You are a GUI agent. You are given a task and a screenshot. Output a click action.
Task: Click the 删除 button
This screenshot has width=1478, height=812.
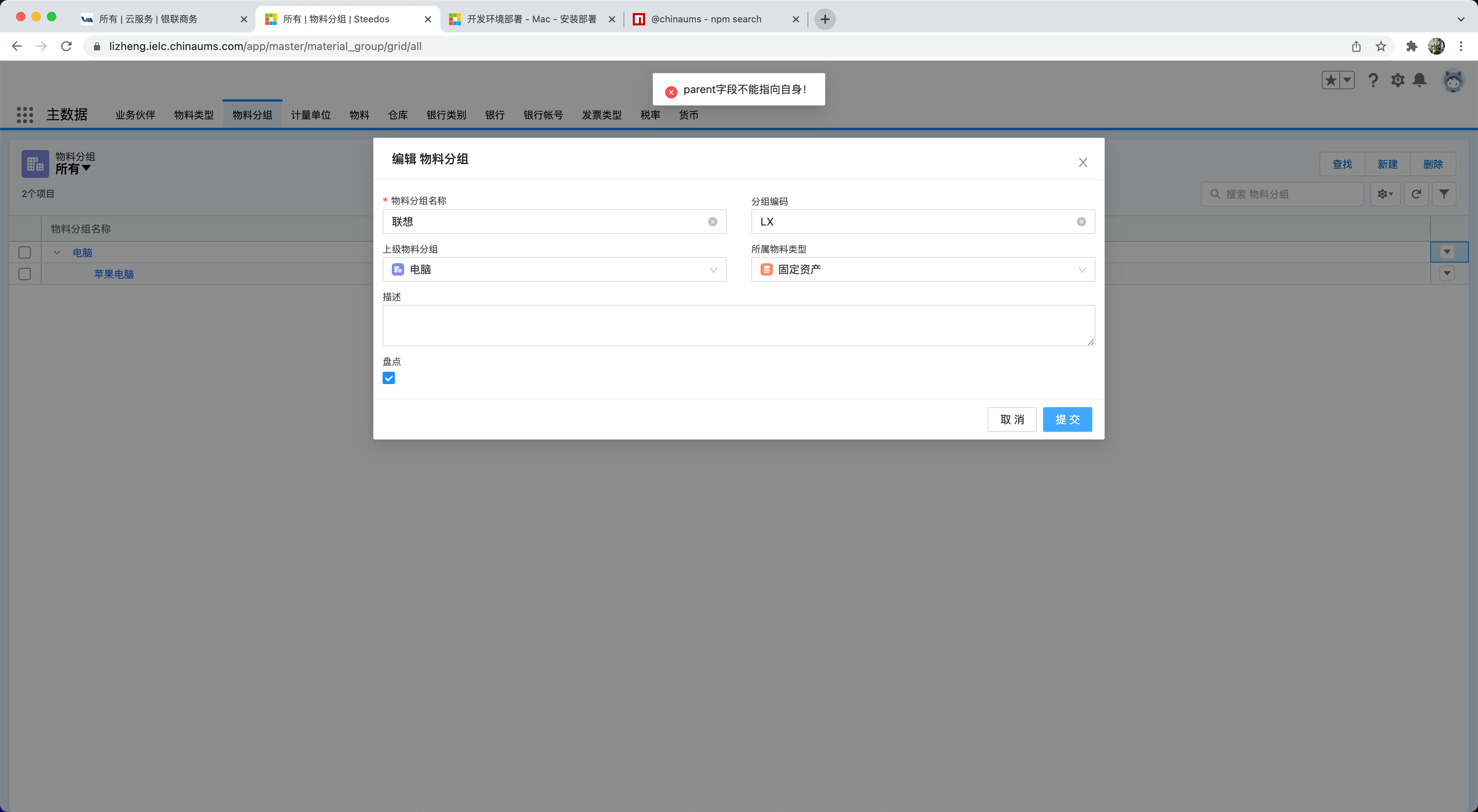pos(1433,164)
